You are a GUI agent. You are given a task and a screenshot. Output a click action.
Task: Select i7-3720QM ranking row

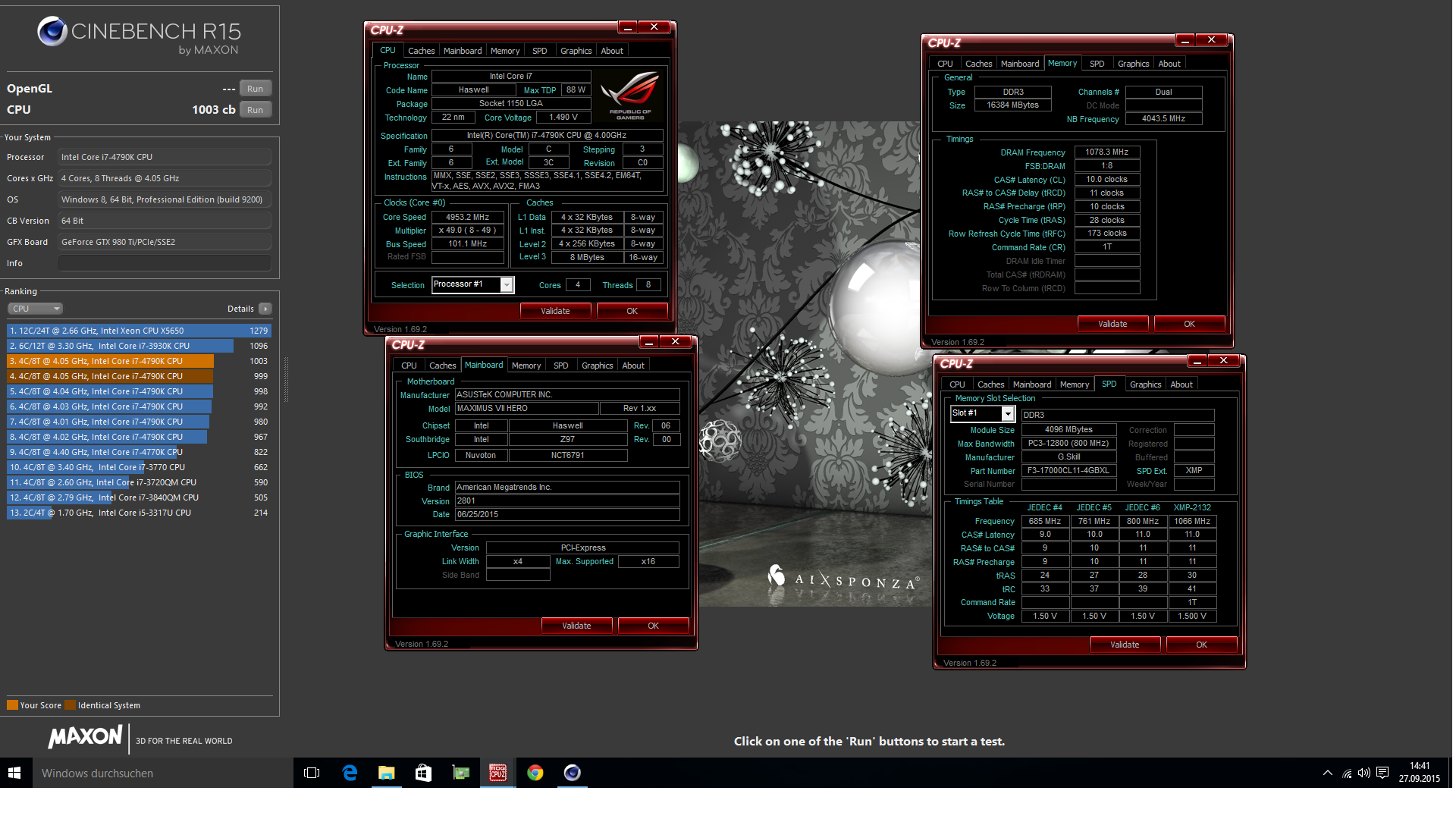click(x=139, y=482)
